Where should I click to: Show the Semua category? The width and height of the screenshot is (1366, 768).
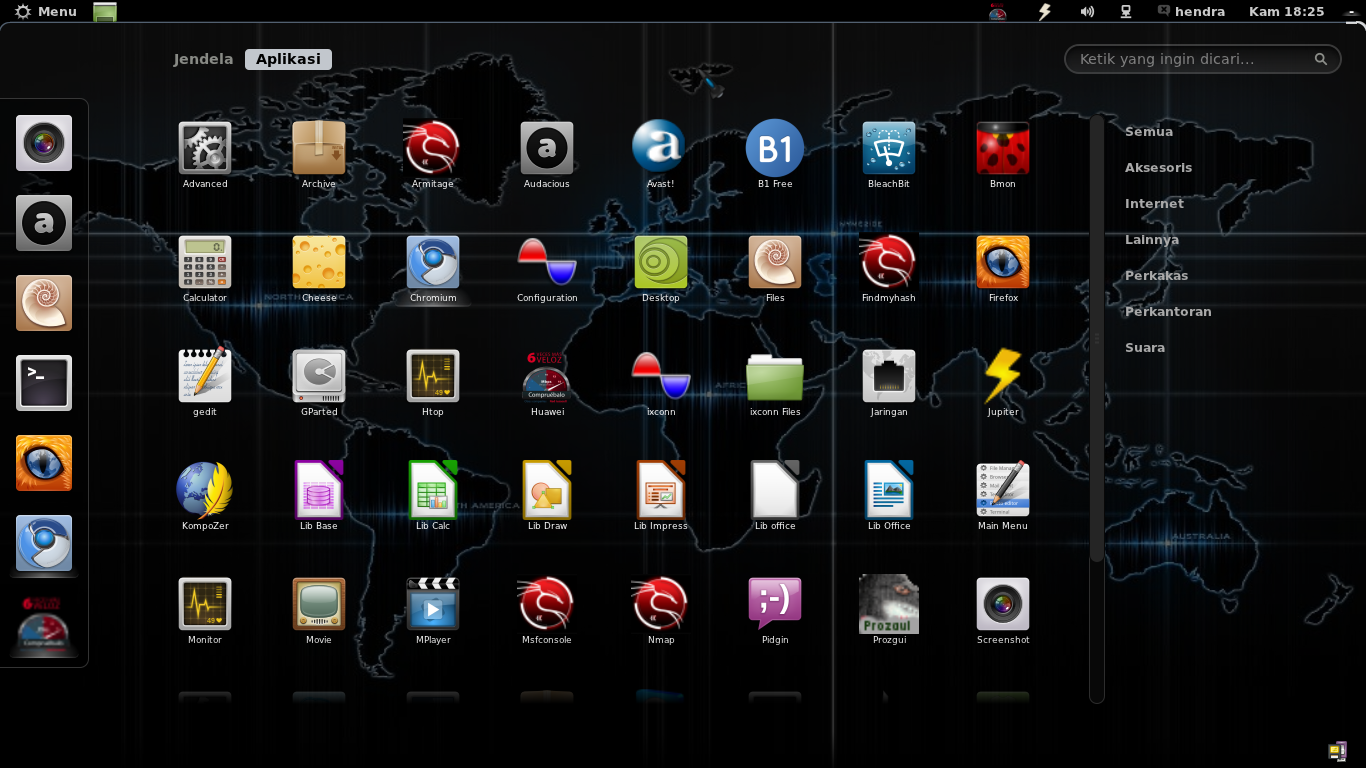1149,131
